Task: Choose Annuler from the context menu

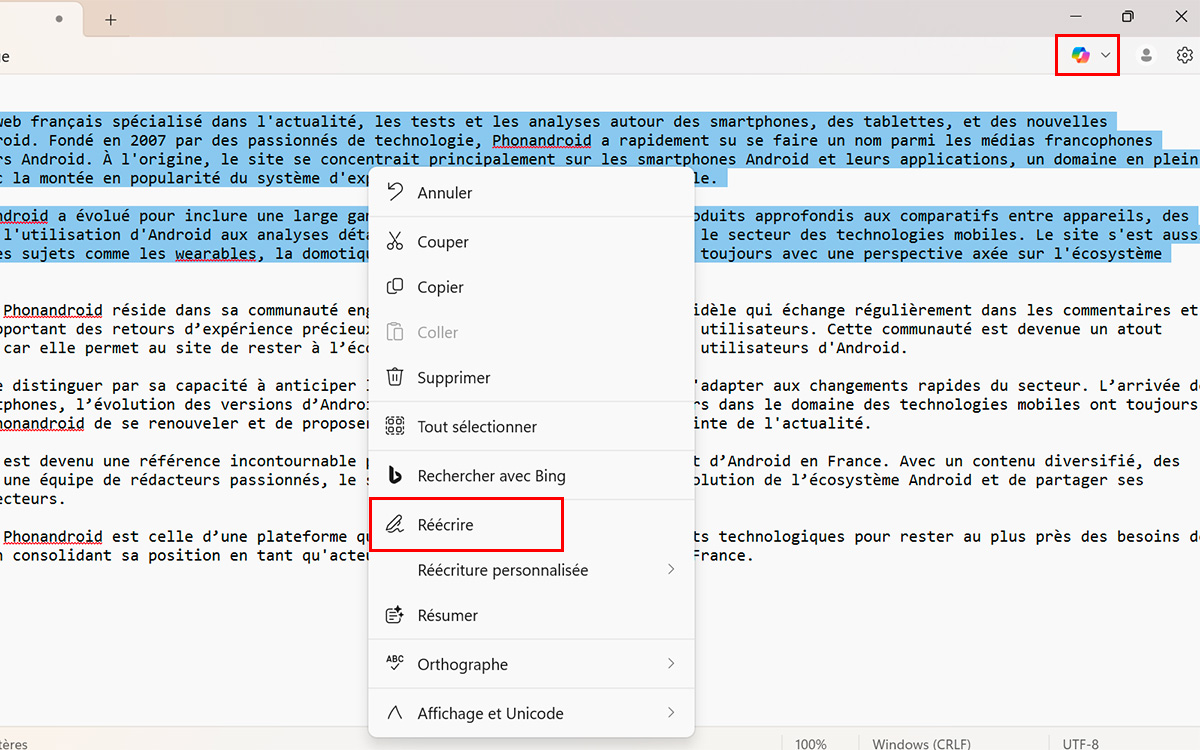Action: pos(531,193)
